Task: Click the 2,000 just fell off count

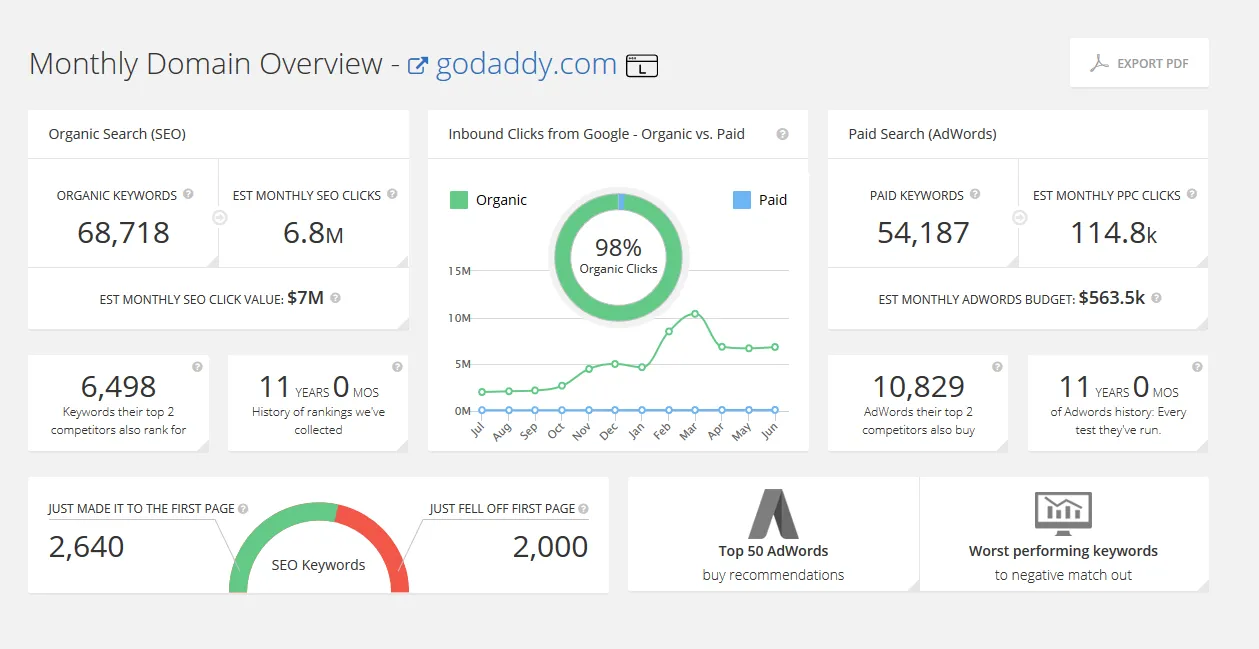Action: (x=550, y=547)
